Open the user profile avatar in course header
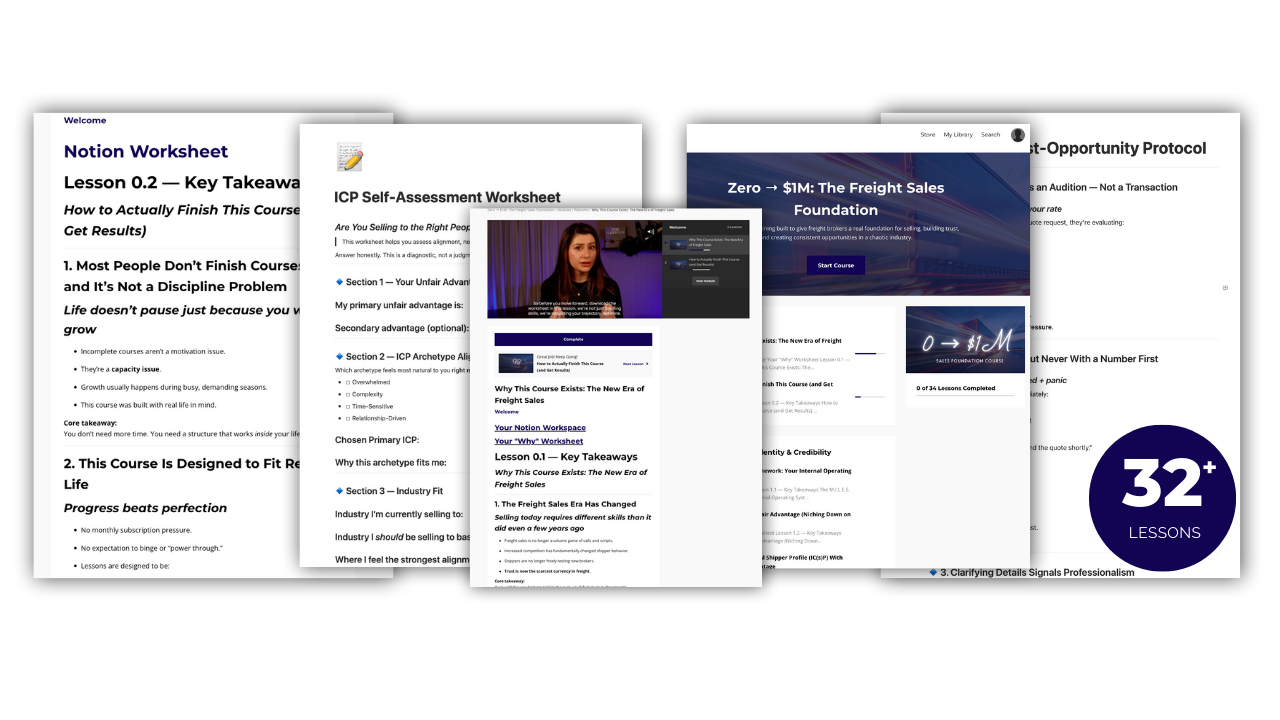 [x=1017, y=135]
